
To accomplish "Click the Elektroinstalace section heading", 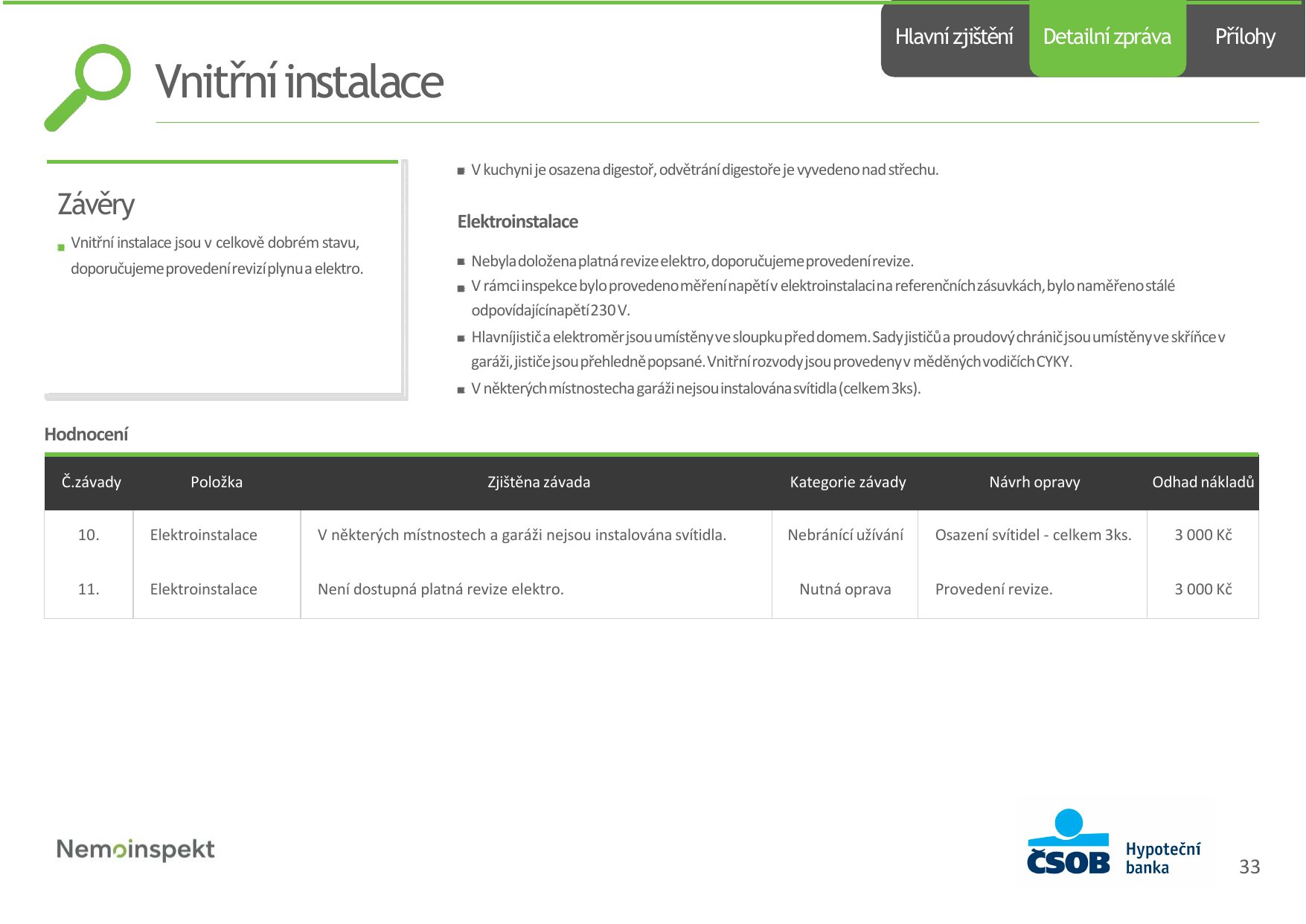I will 517,222.
